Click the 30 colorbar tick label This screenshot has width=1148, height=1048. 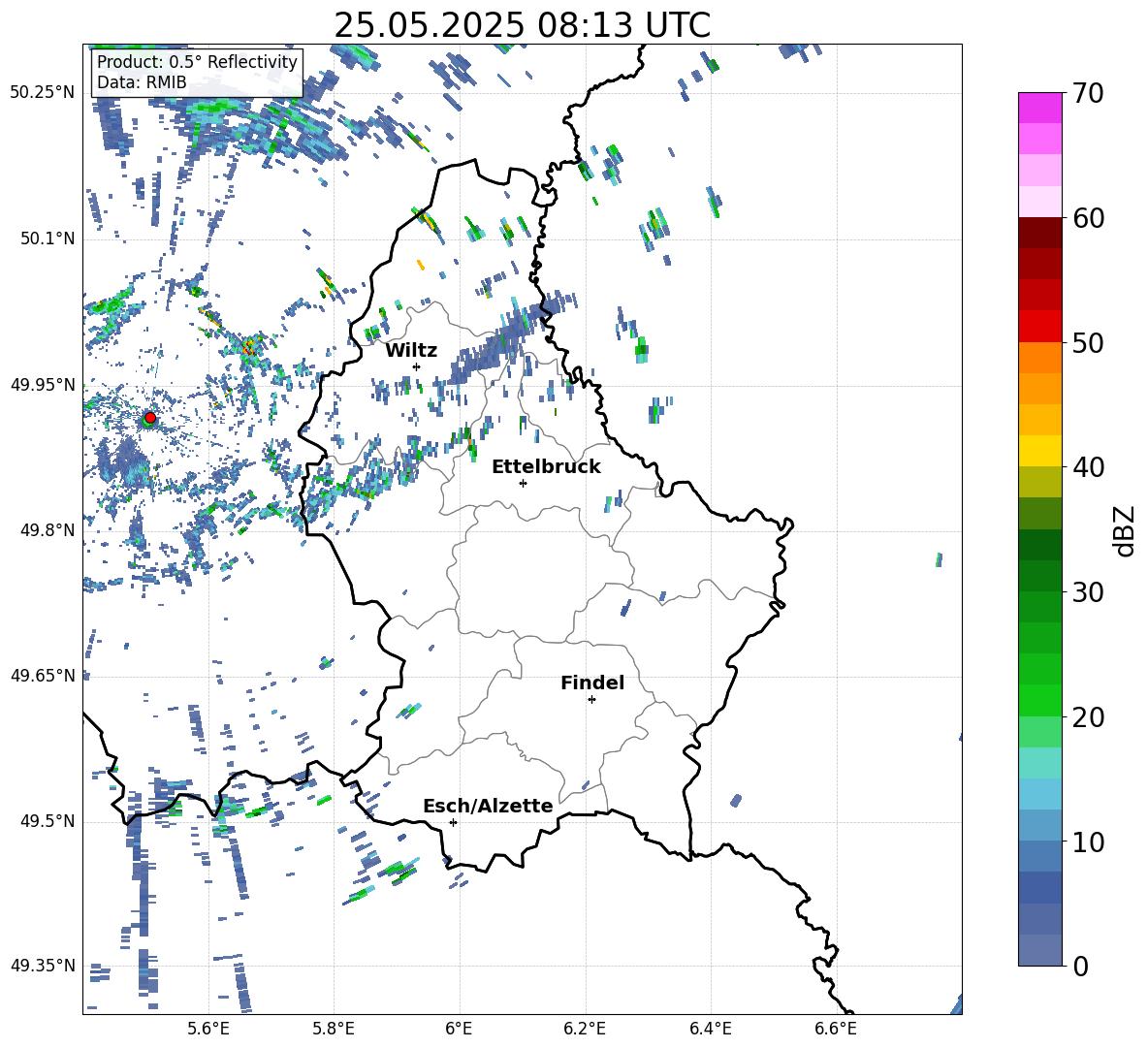(1089, 591)
